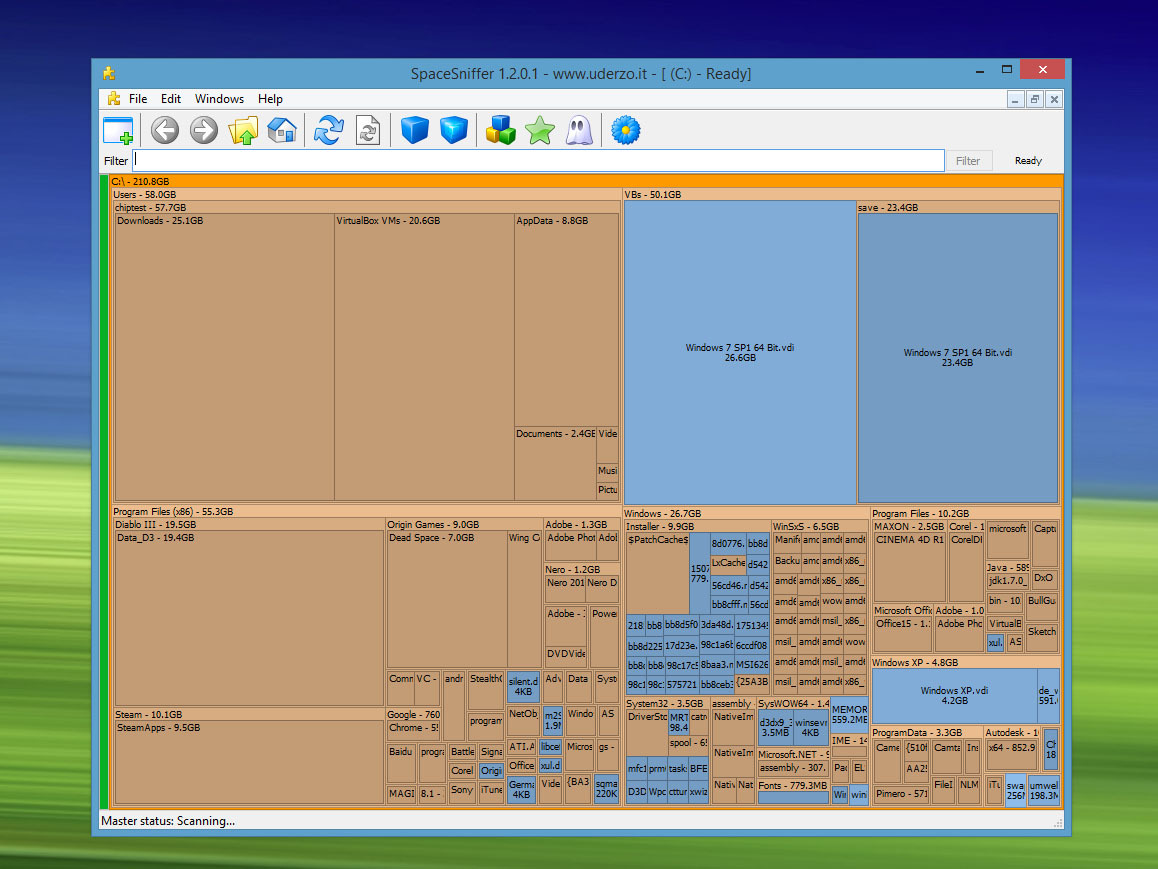
Task: Select the Installer - 9.9GB header
Action: (x=698, y=526)
